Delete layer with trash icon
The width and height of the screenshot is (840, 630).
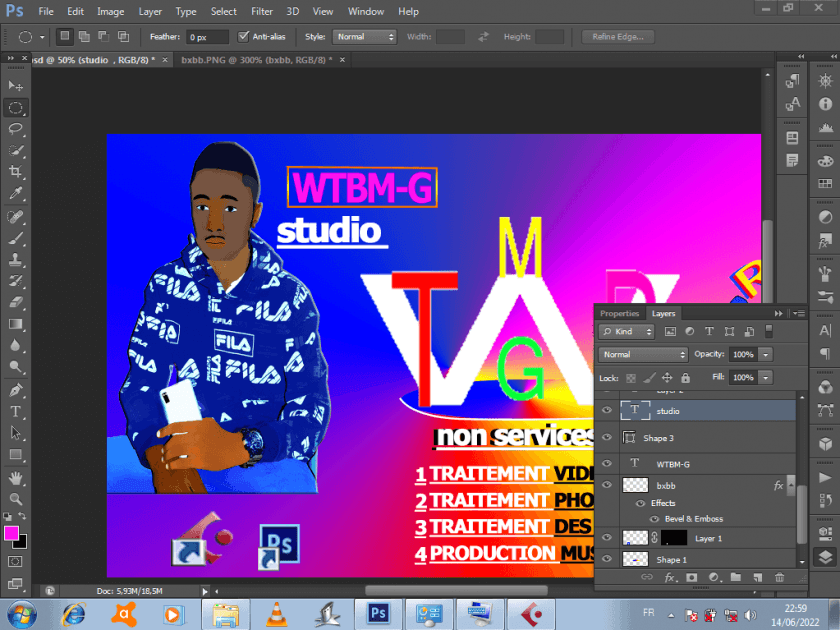point(779,578)
